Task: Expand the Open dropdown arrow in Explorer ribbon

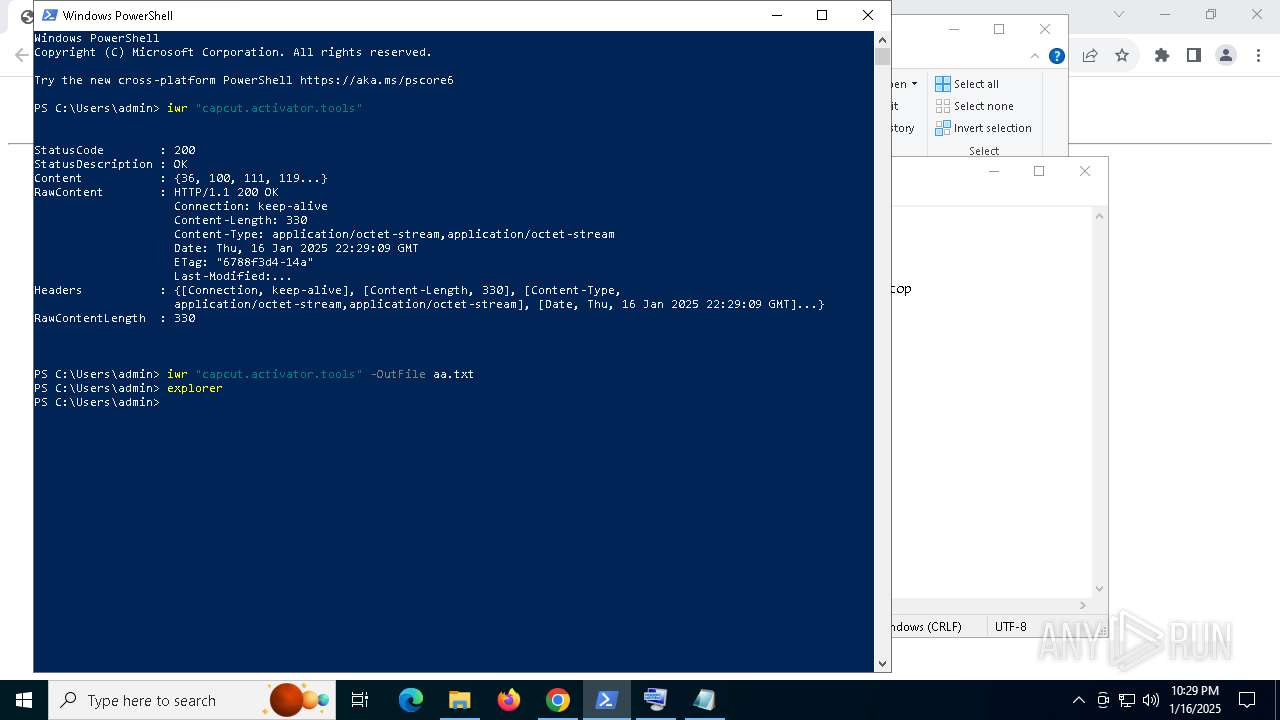Action: coord(914,84)
